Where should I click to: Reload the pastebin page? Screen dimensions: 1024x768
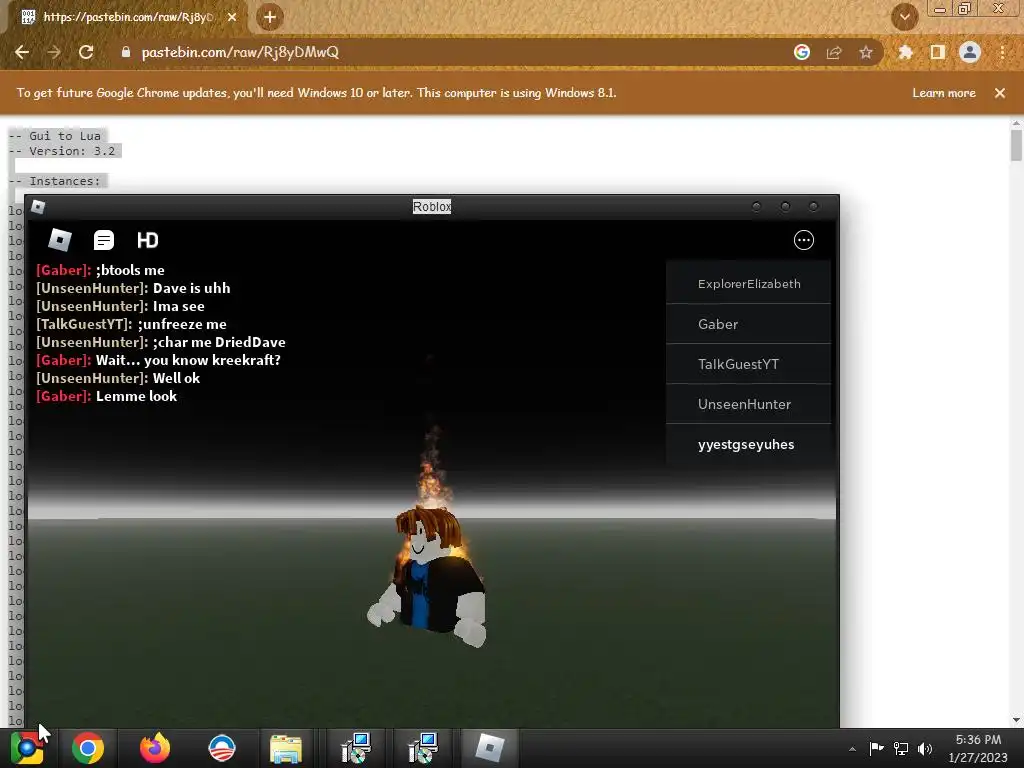coord(86,52)
